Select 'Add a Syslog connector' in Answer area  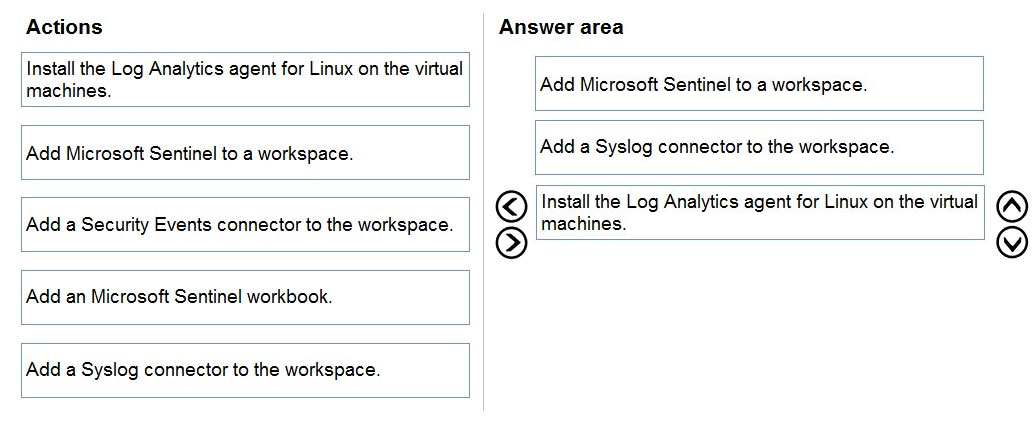coord(760,147)
